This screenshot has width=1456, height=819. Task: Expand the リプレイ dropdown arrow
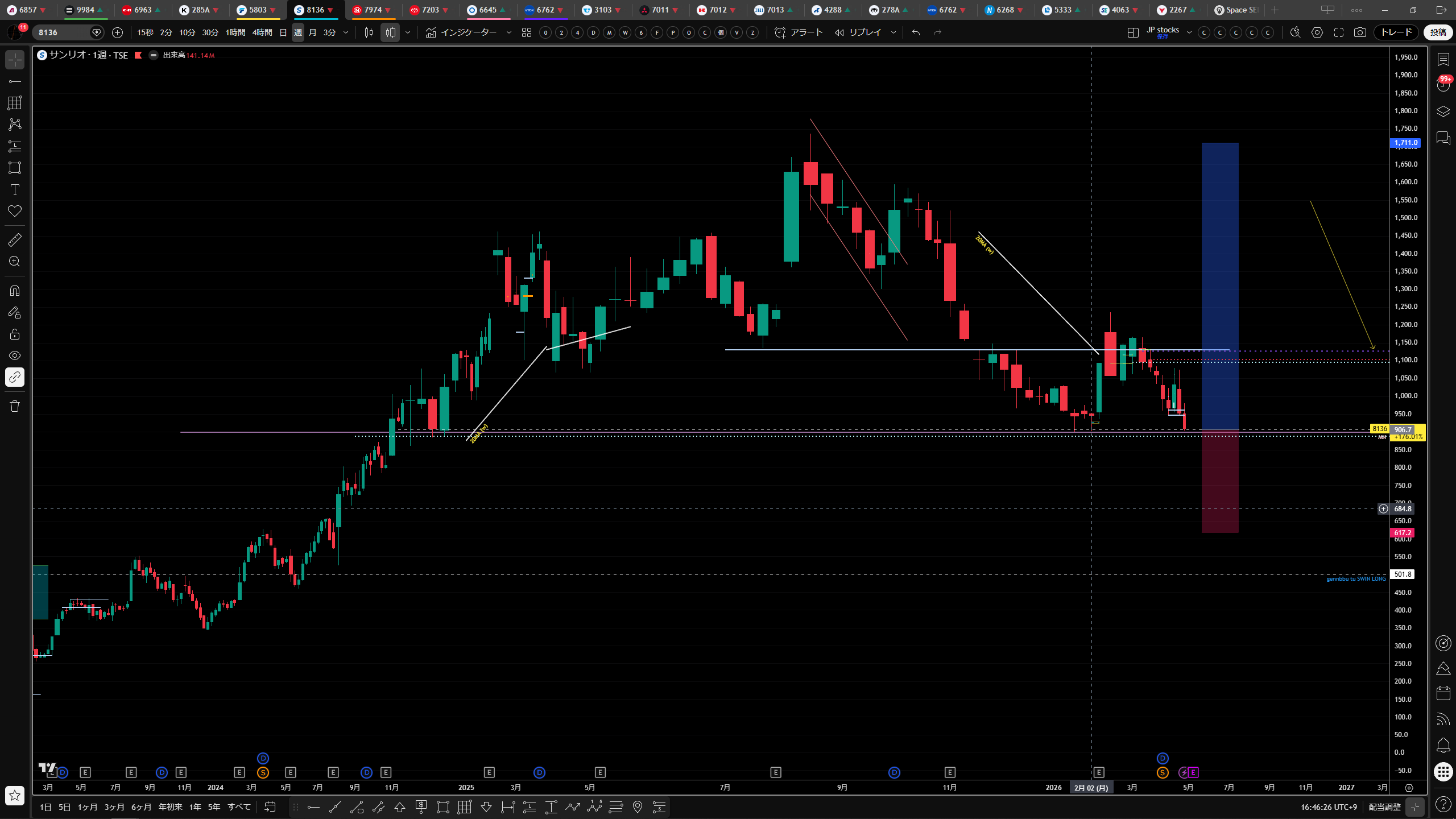click(893, 32)
